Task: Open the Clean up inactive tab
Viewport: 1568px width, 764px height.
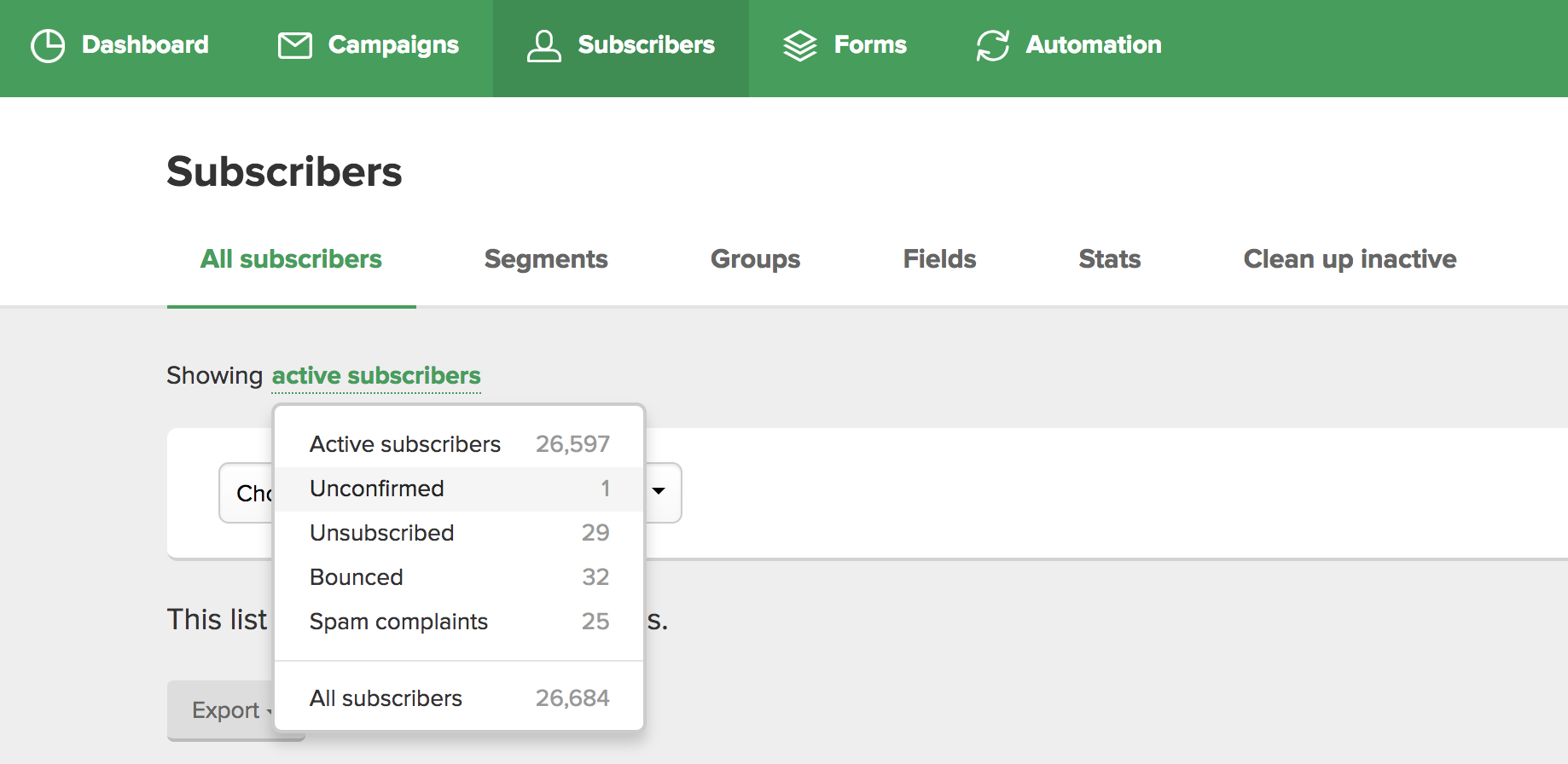Action: 1350,259
